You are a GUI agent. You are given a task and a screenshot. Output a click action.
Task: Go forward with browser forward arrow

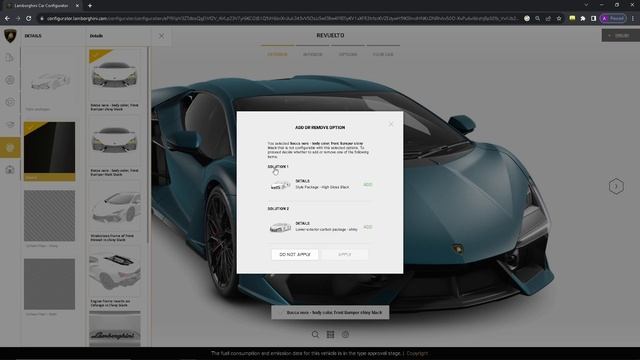(18, 18)
